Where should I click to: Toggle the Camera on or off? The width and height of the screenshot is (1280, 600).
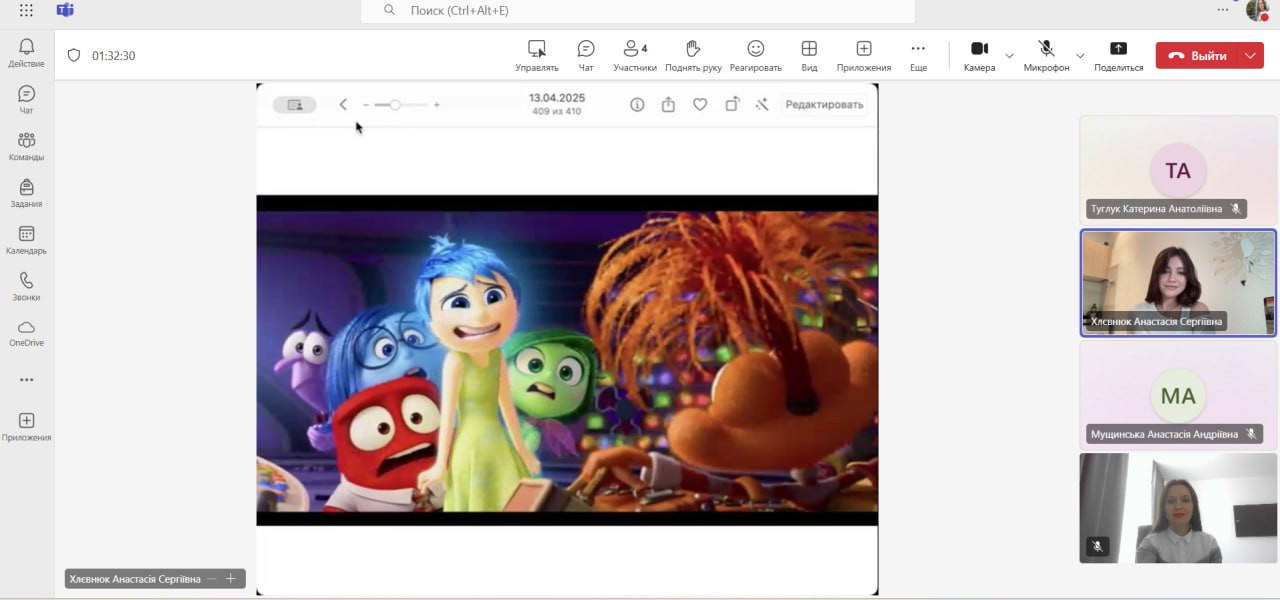979,55
